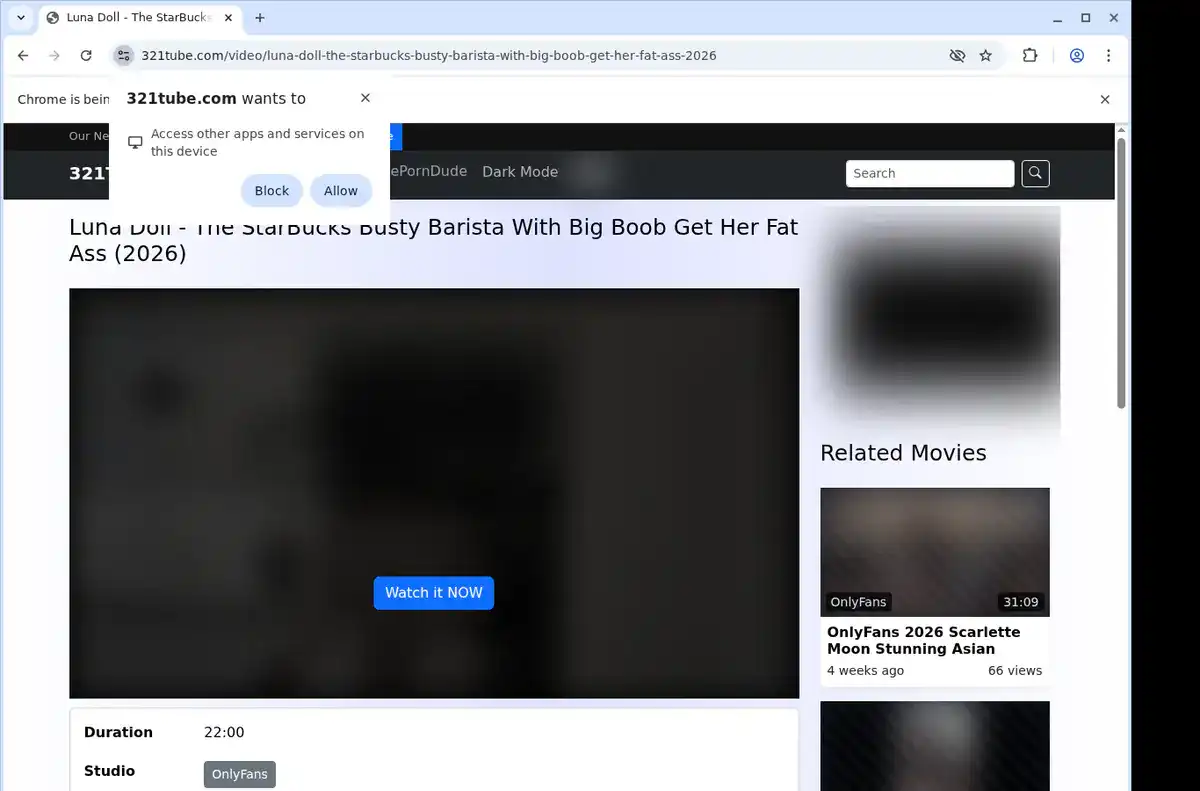Screen dimensions: 1200x791
Task: Click Allow in the permission prompt
Action: pos(341,191)
